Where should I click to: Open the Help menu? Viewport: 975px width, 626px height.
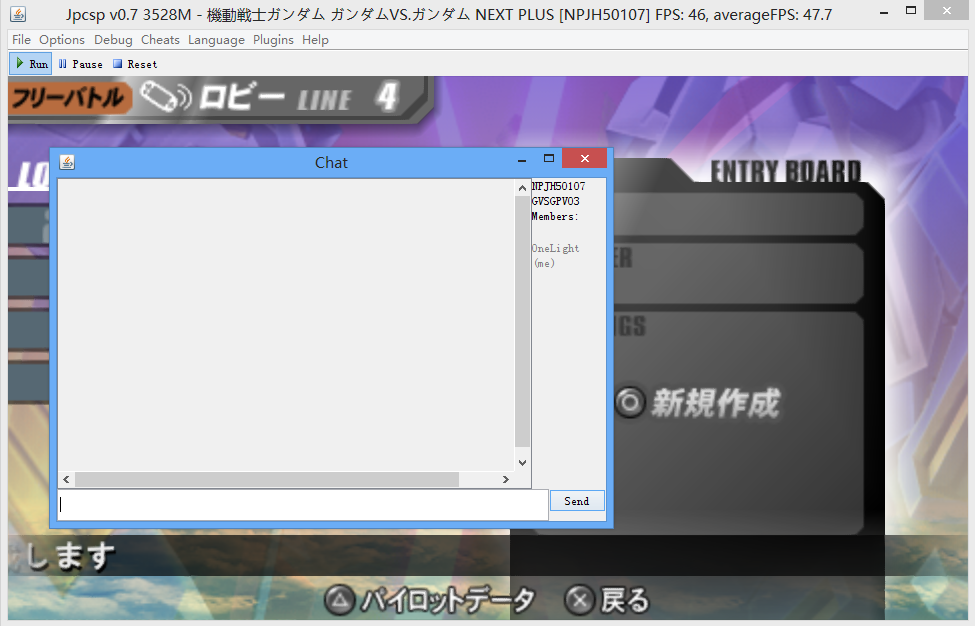[315, 40]
